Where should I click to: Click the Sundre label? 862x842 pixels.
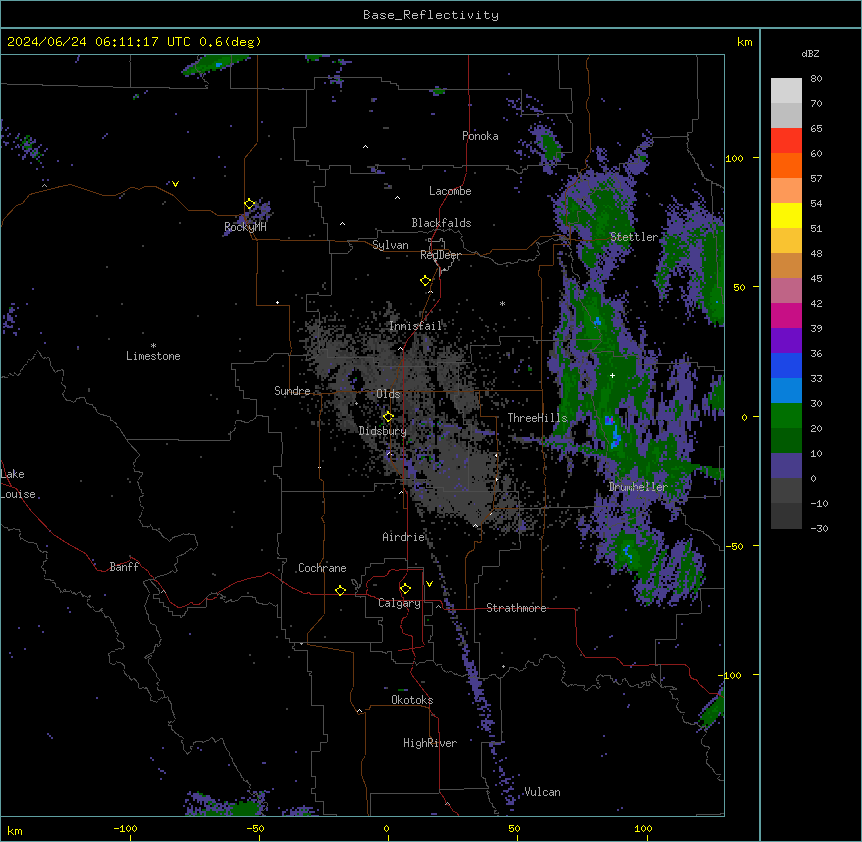(x=292, y=391)
